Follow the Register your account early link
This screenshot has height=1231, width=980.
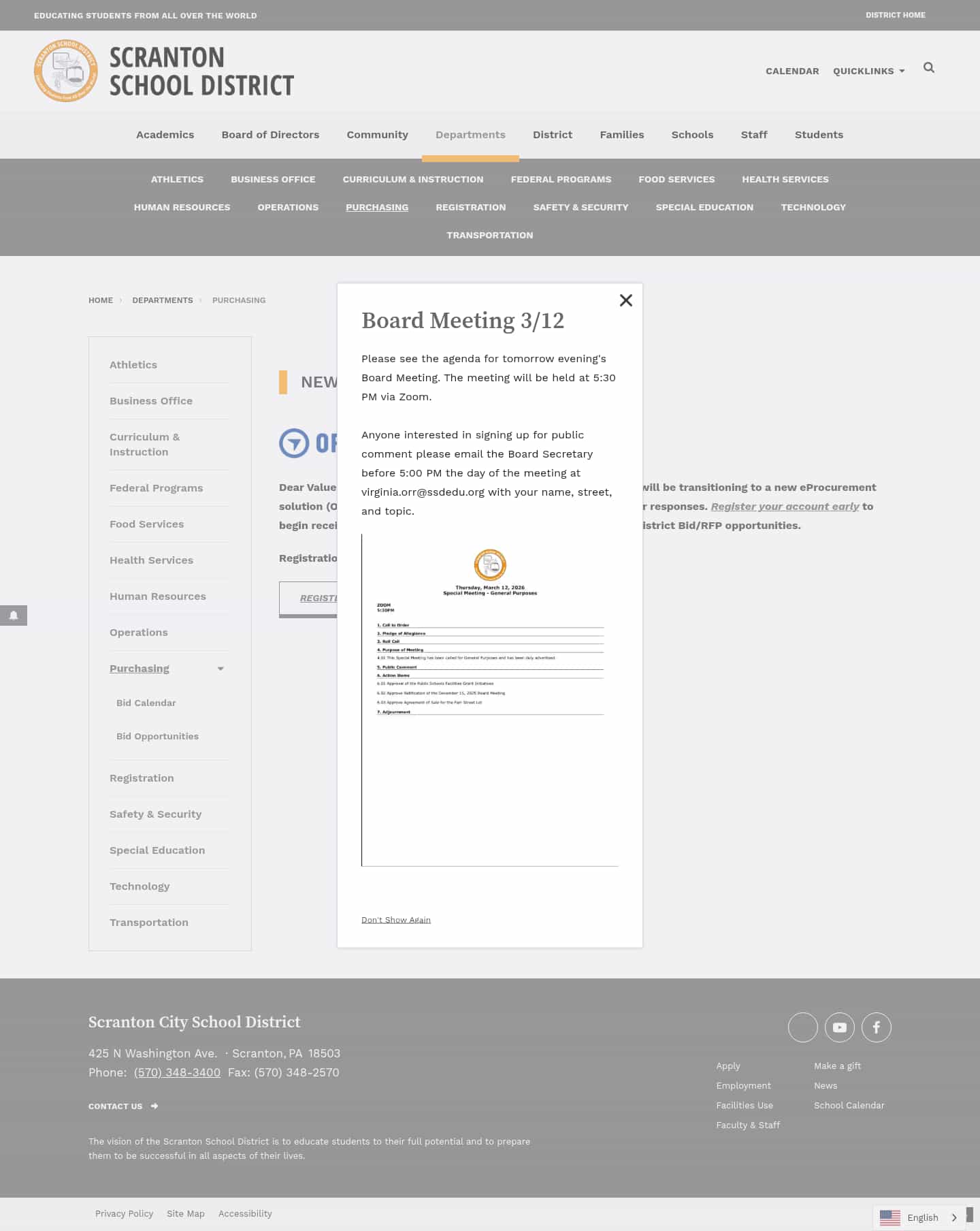pyautogui.click(x=785, y=507)
